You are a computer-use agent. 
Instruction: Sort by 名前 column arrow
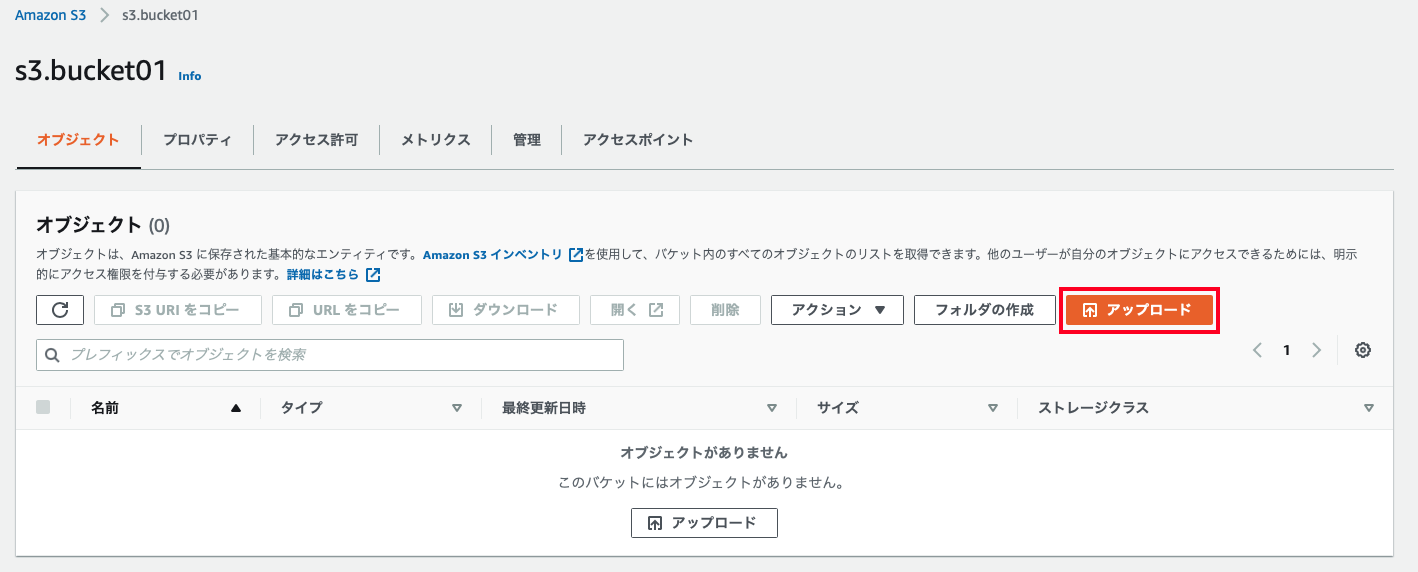pos(236,408)
